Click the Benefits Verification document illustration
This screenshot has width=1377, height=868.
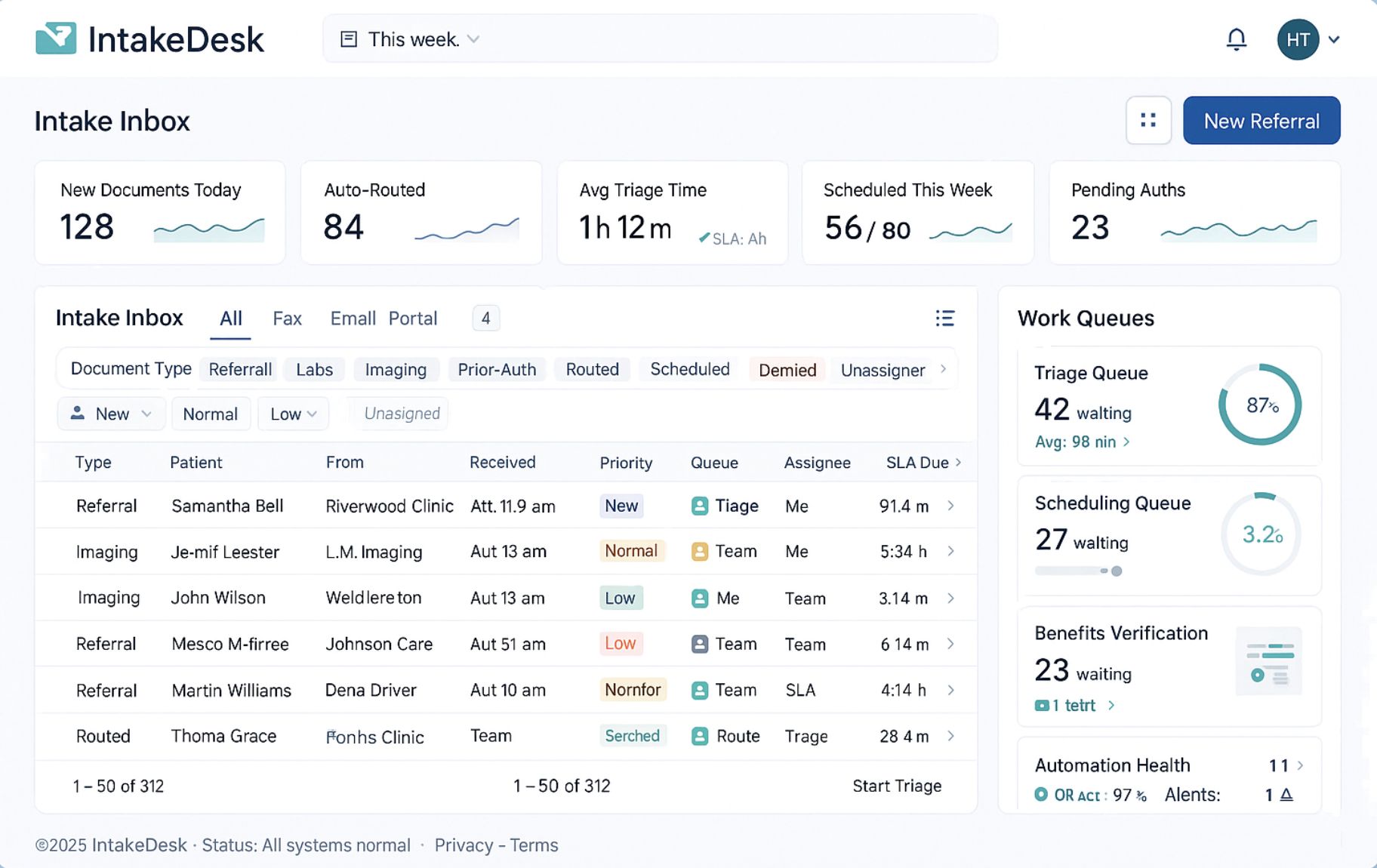point(1268,661)
